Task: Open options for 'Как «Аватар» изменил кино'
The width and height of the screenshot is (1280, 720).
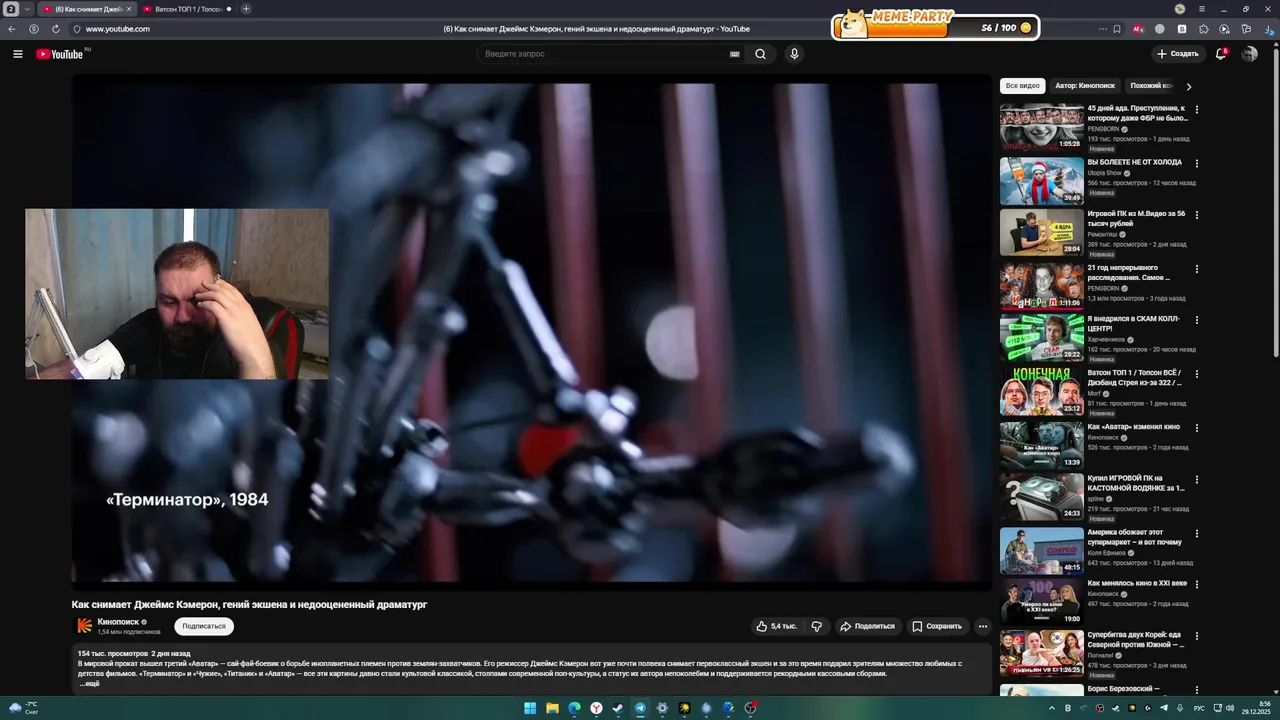Action: pos(1197,428)
